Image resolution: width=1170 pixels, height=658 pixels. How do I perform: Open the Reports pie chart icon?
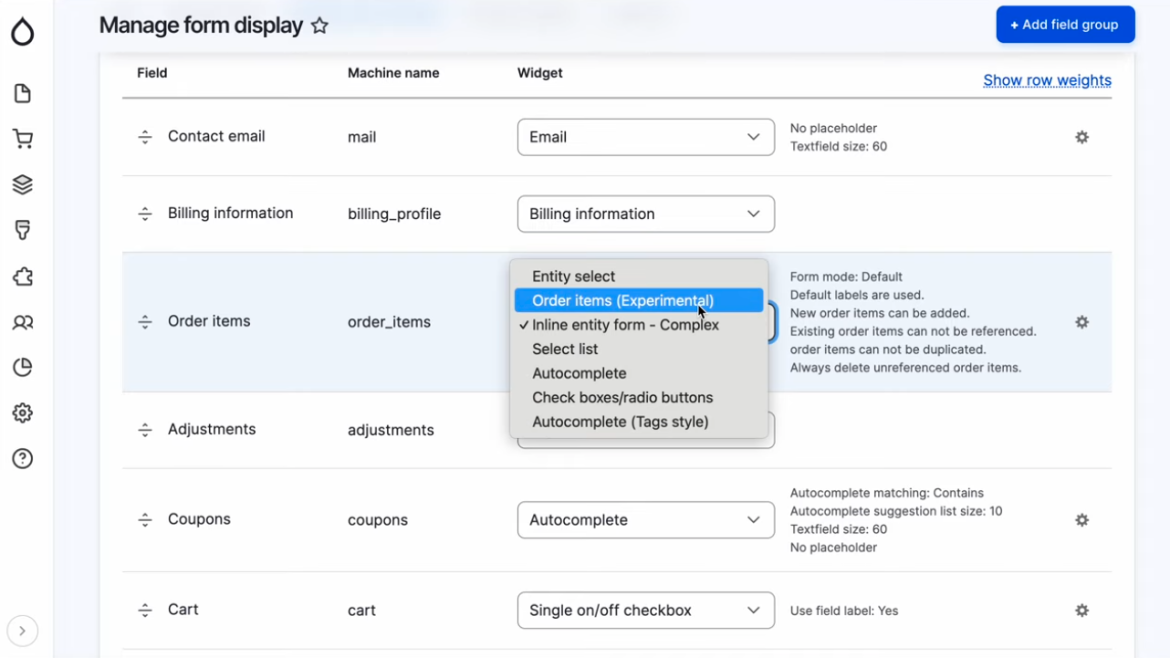(x=22, y=367)
